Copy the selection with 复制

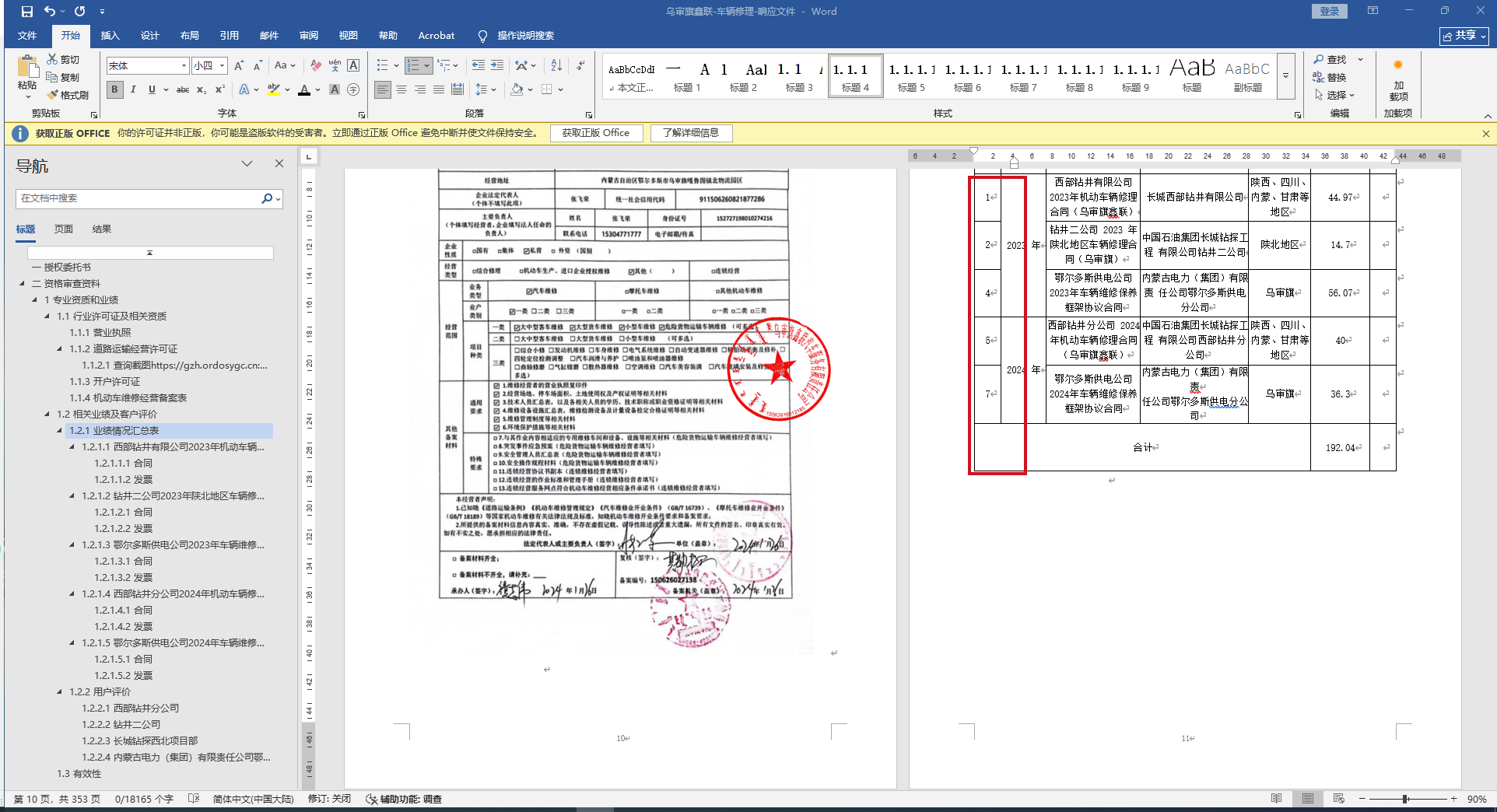click(63, 77)
